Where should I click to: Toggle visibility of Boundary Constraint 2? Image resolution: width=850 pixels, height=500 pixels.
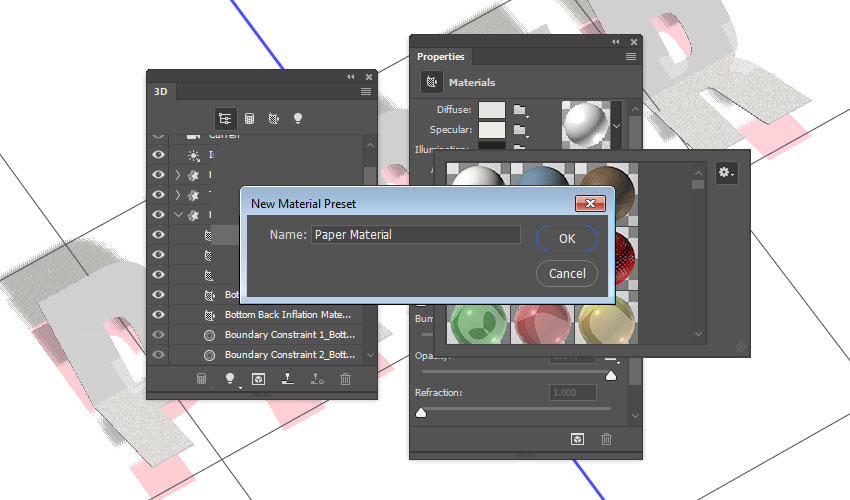[158, 355]
